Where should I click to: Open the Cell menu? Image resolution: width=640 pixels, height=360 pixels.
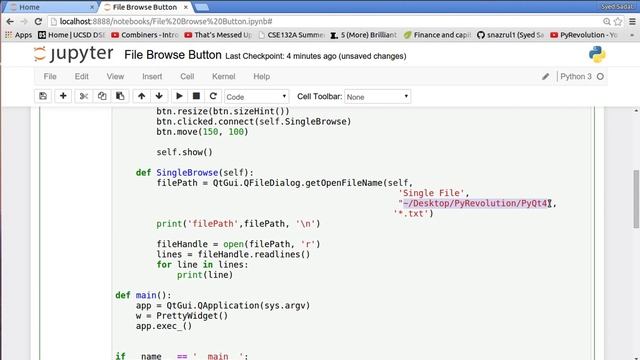187,76
